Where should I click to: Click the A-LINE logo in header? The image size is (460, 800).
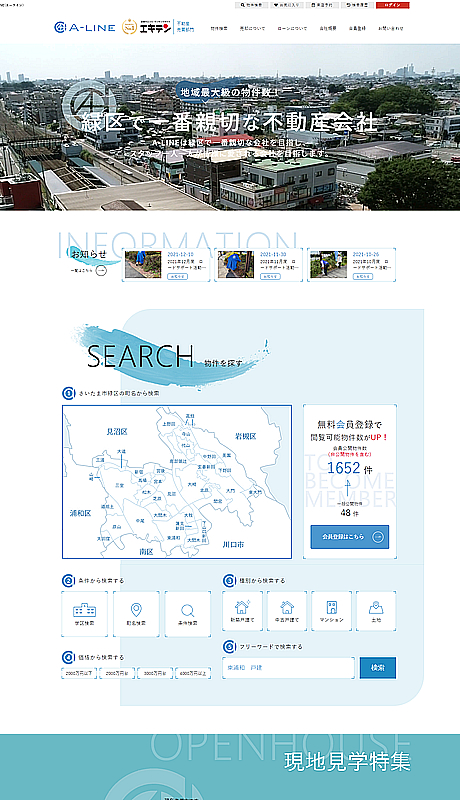tap(85, 28)
